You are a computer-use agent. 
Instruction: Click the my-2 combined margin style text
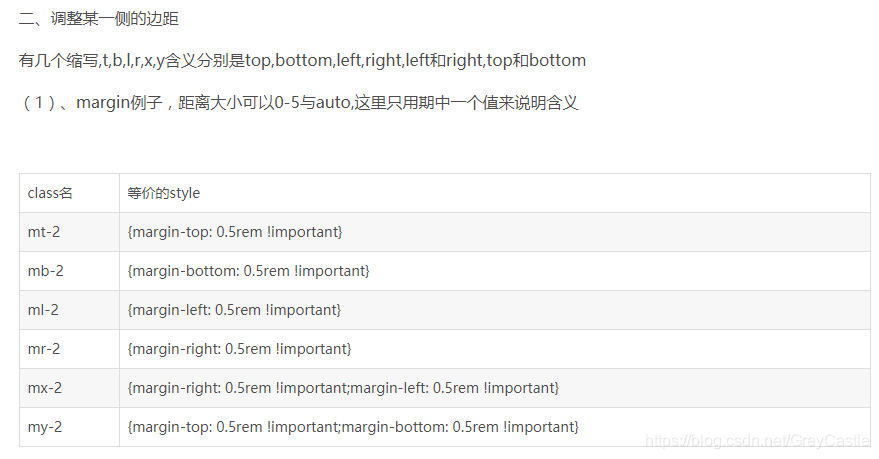(353, 427)
